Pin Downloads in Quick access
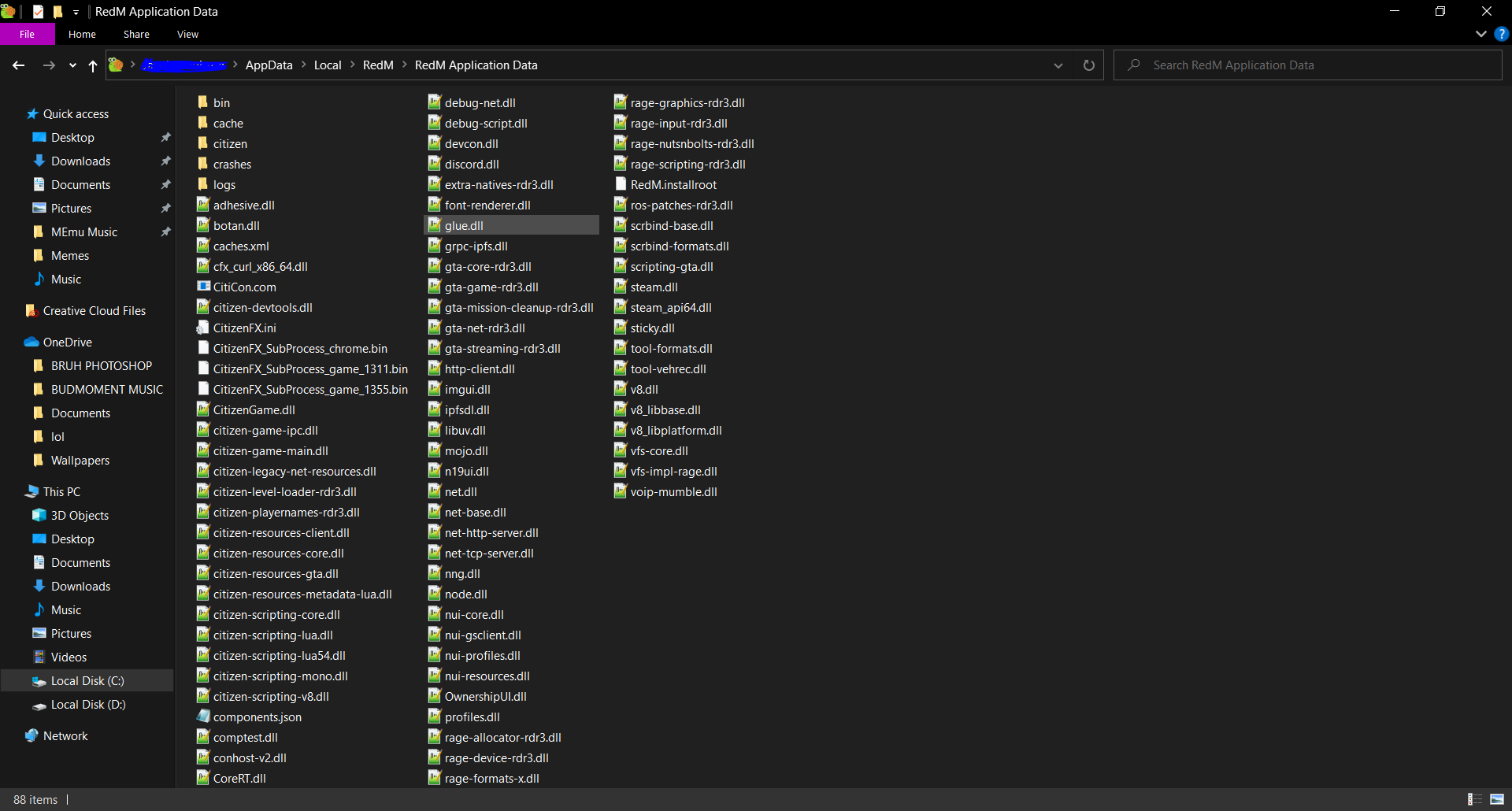Viewport: 1512px width, 811px height. [x=166, y=161]
